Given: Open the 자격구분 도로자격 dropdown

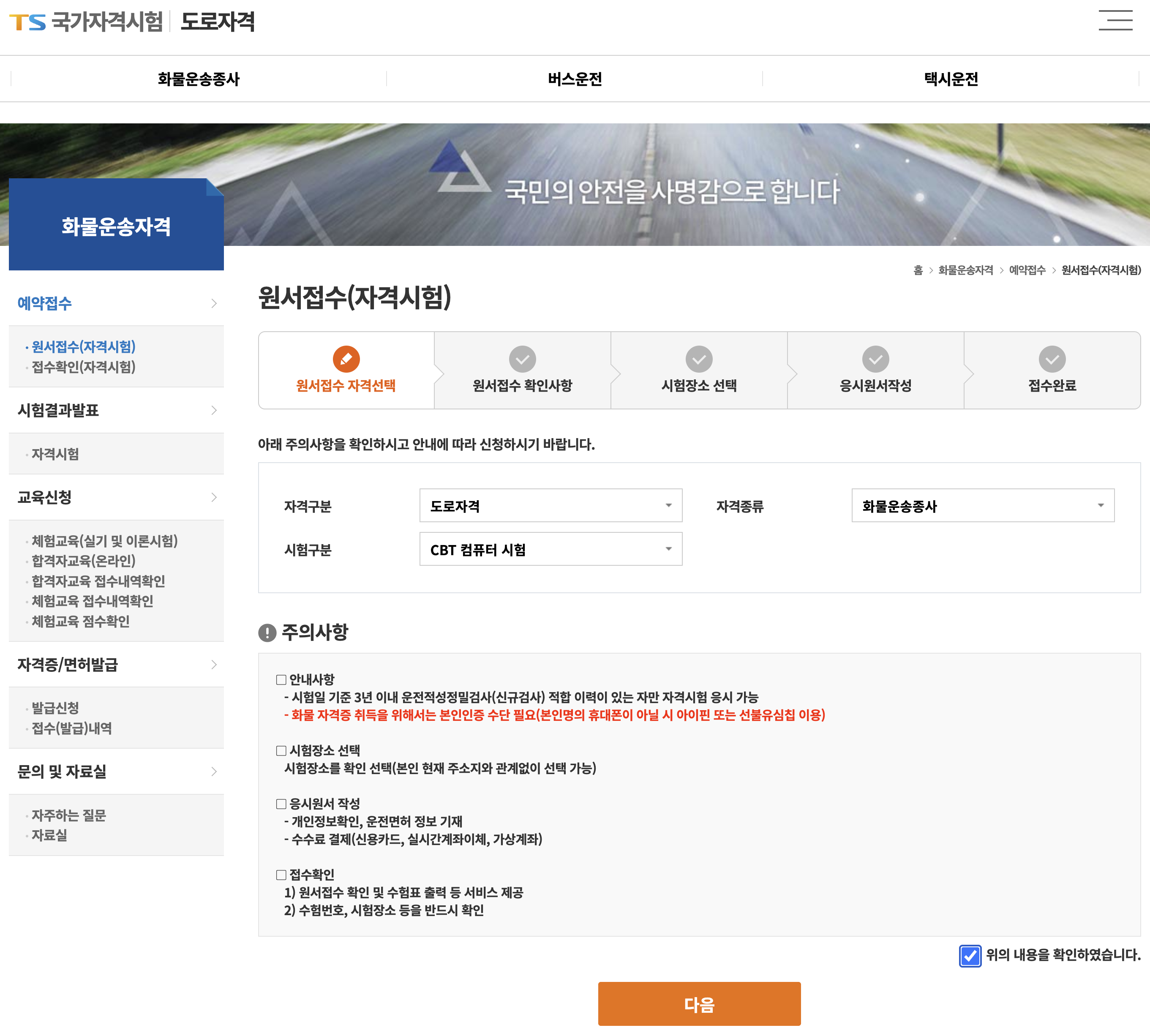Looking at the screenshot, I should click(550, 505).
